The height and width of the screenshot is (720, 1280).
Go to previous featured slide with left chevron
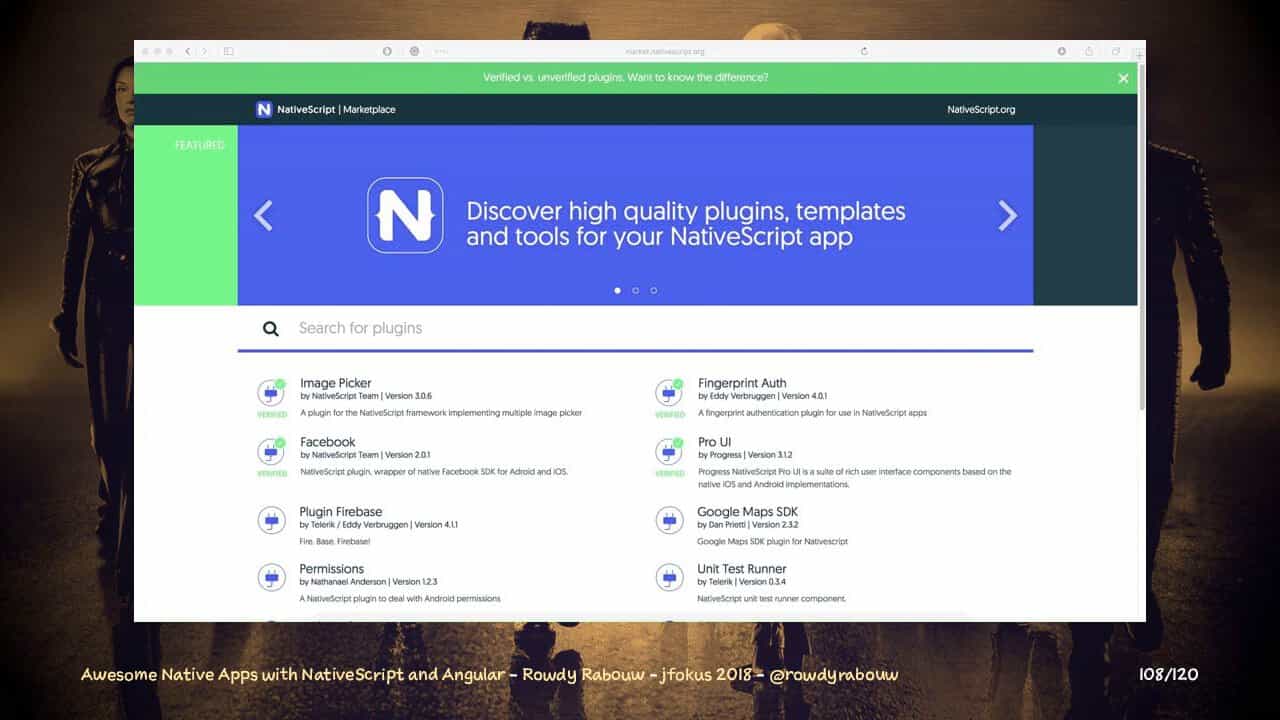263,215
